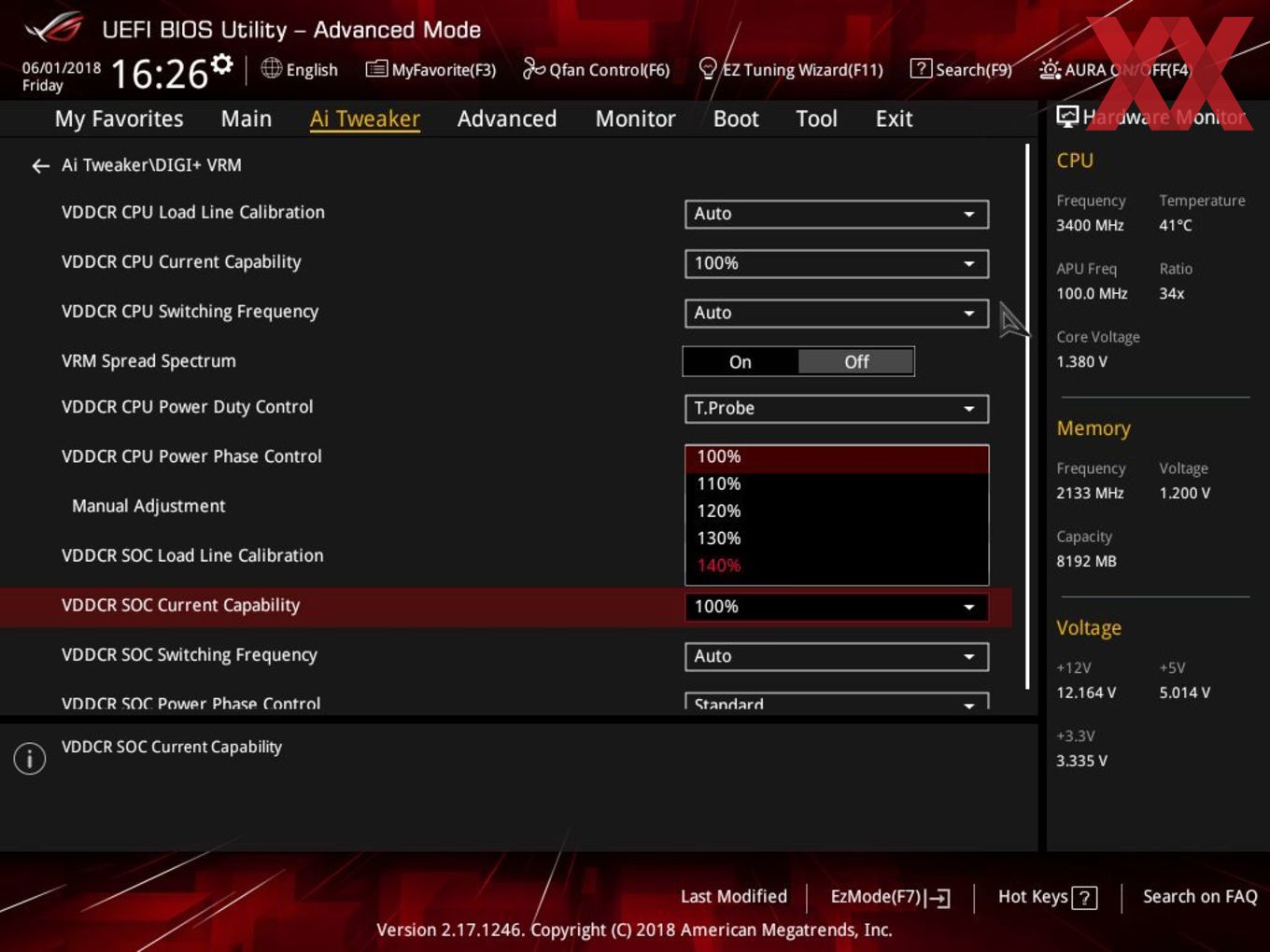Click the English language selector text
Screen dimensions: 1270x952
[x=312, y=70]
